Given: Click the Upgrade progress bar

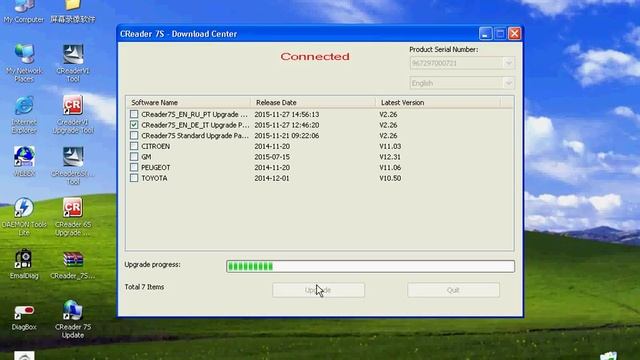Looking at the screenshot, I should (370, 267).
